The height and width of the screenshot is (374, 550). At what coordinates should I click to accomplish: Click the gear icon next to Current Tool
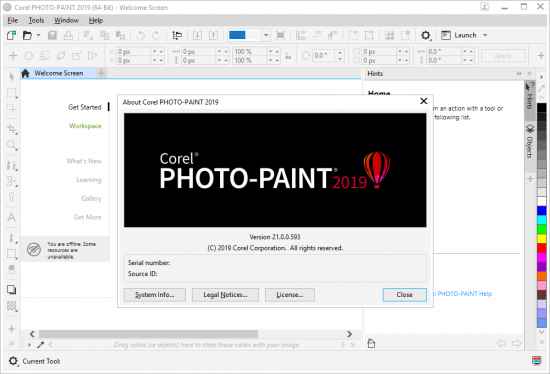13,361
